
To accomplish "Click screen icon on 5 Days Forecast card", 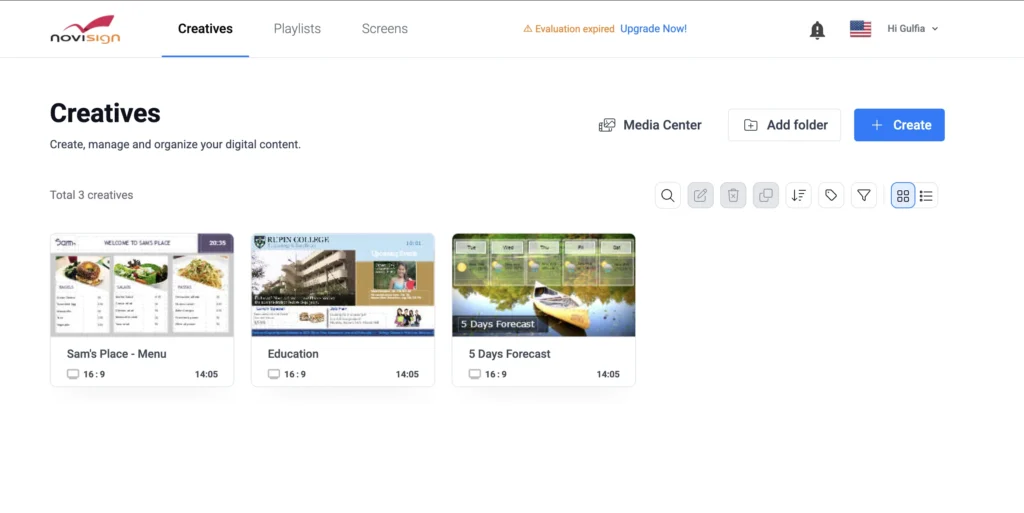I will tap(475, 374).
